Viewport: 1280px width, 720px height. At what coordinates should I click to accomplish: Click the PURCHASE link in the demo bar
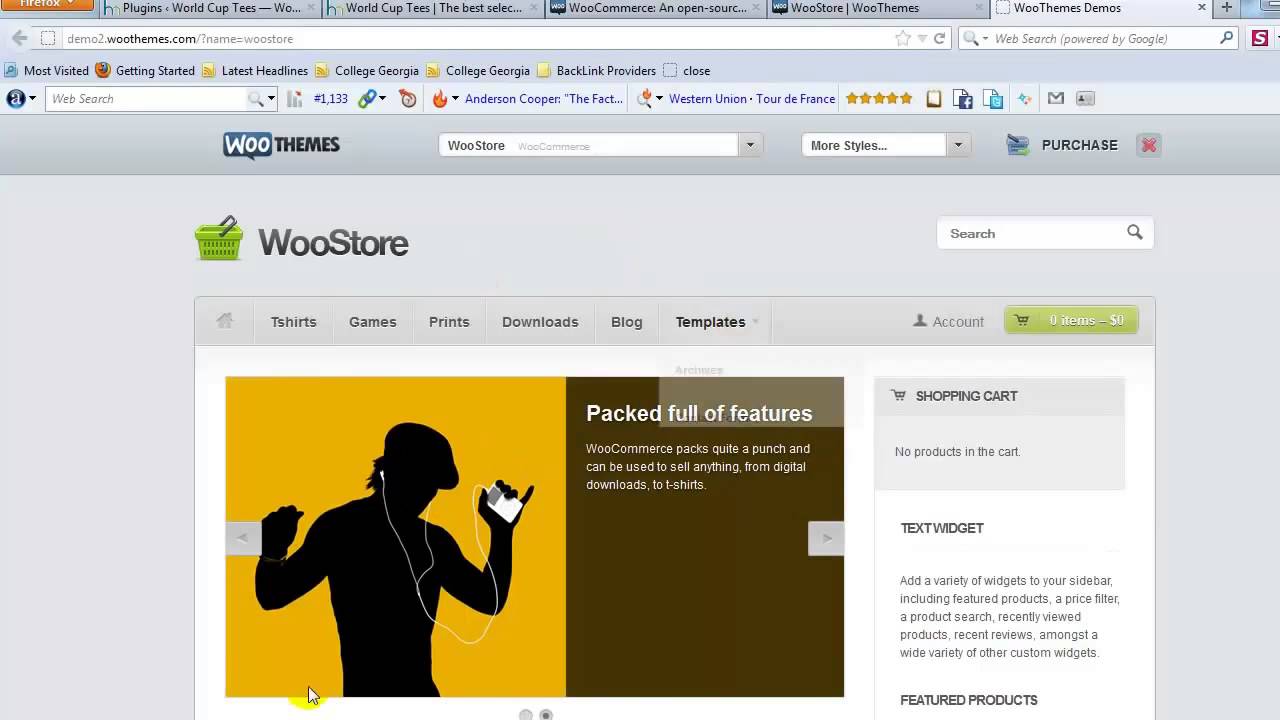tap(1080, 145)
